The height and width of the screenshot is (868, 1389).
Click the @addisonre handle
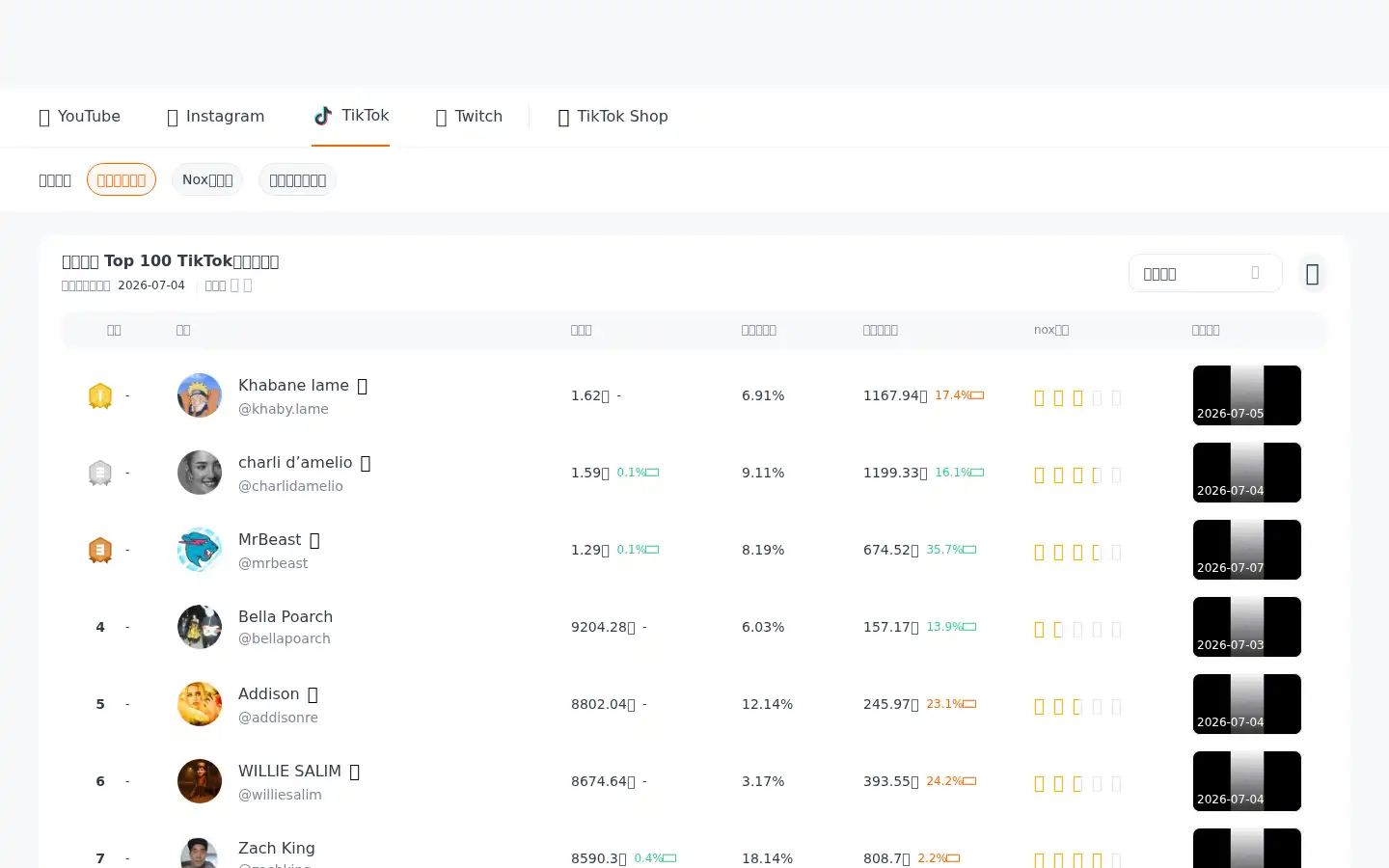point(278,718)
